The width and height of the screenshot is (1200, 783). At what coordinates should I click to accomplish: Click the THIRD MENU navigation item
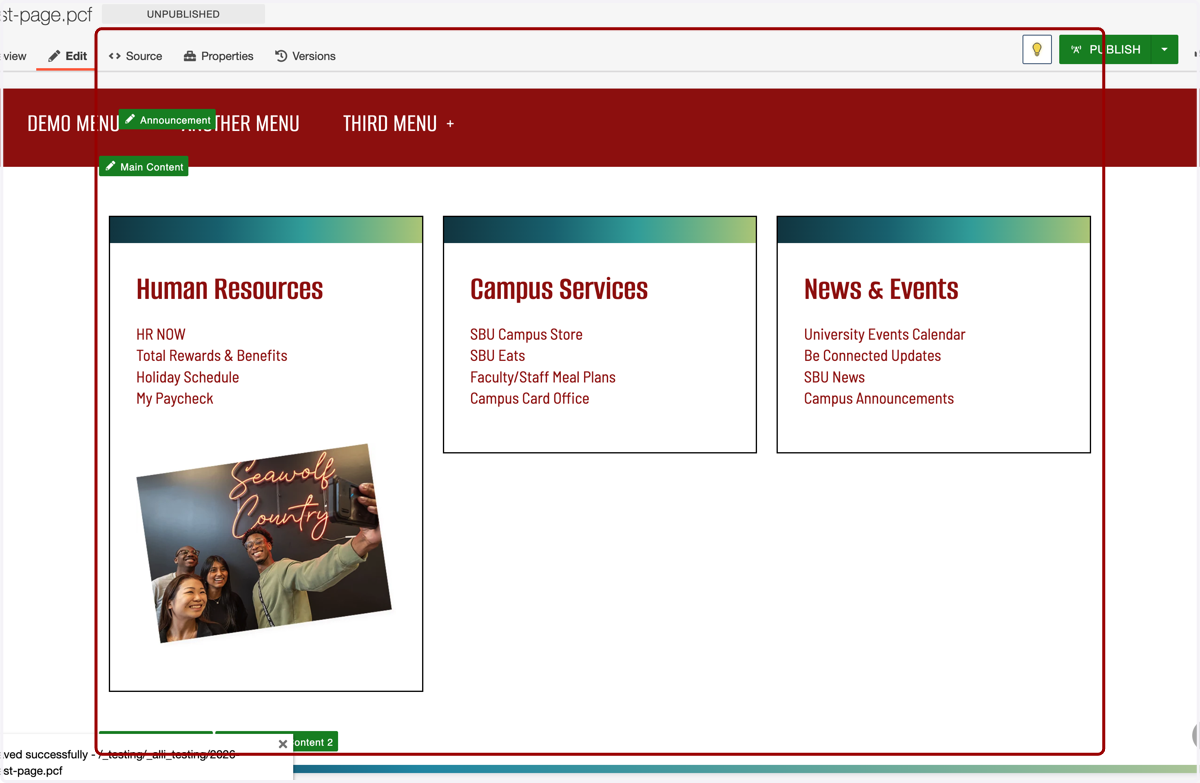390,123
